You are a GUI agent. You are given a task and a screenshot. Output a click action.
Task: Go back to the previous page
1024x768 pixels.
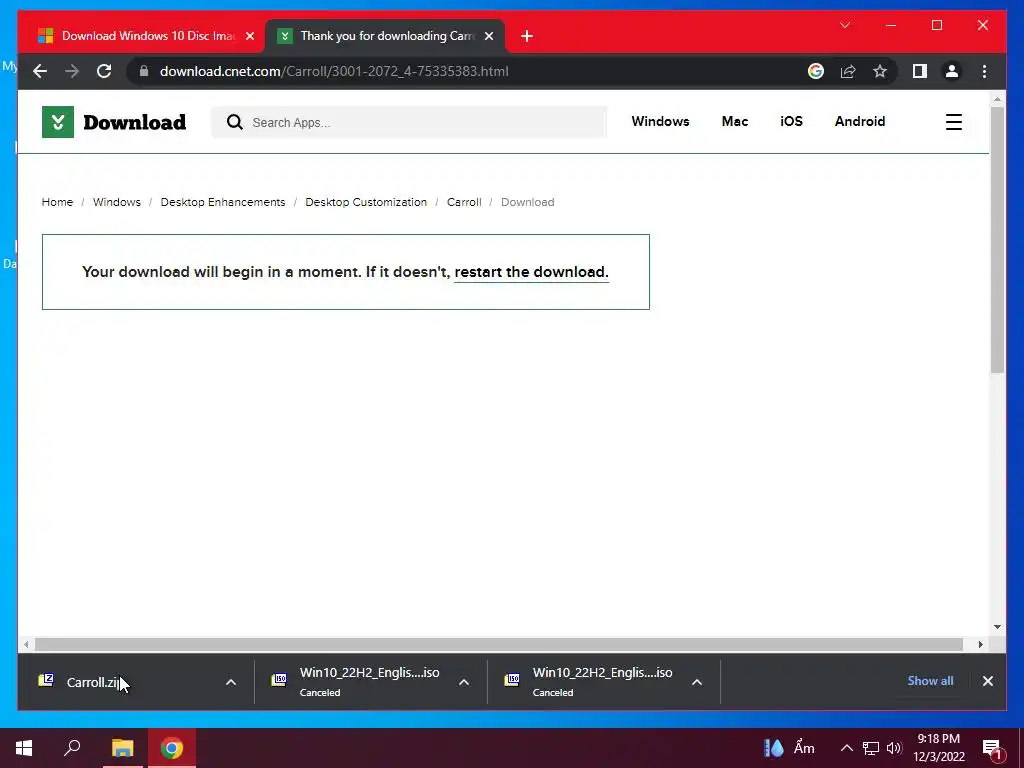pyautogui.click(x=40, y=71)
